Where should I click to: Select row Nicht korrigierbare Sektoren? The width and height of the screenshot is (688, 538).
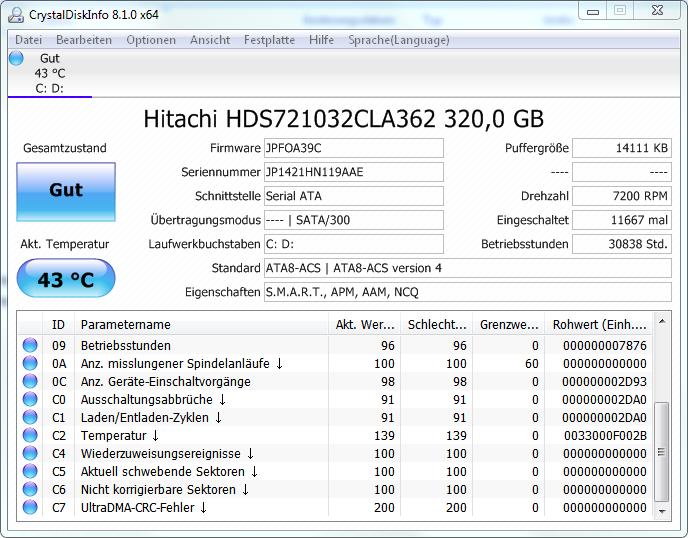(335, 489)
